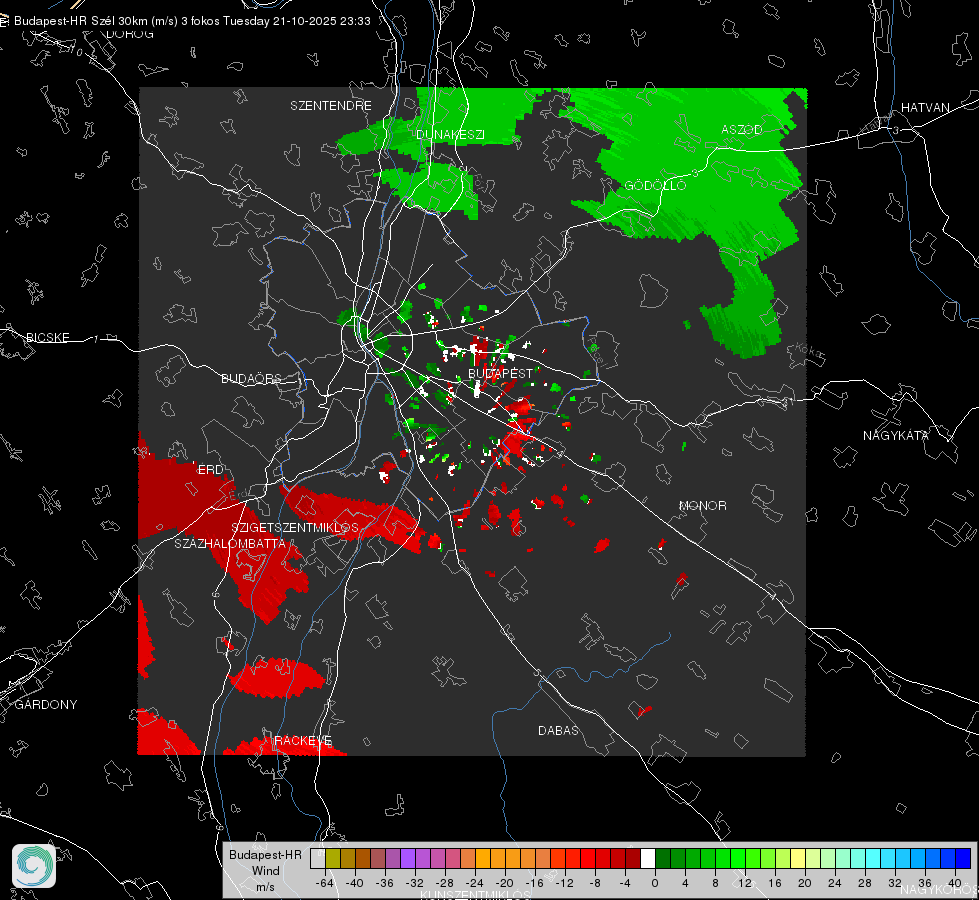
Task: Click the 'ASZÓD' map label
Action: (x=742, y=129)
